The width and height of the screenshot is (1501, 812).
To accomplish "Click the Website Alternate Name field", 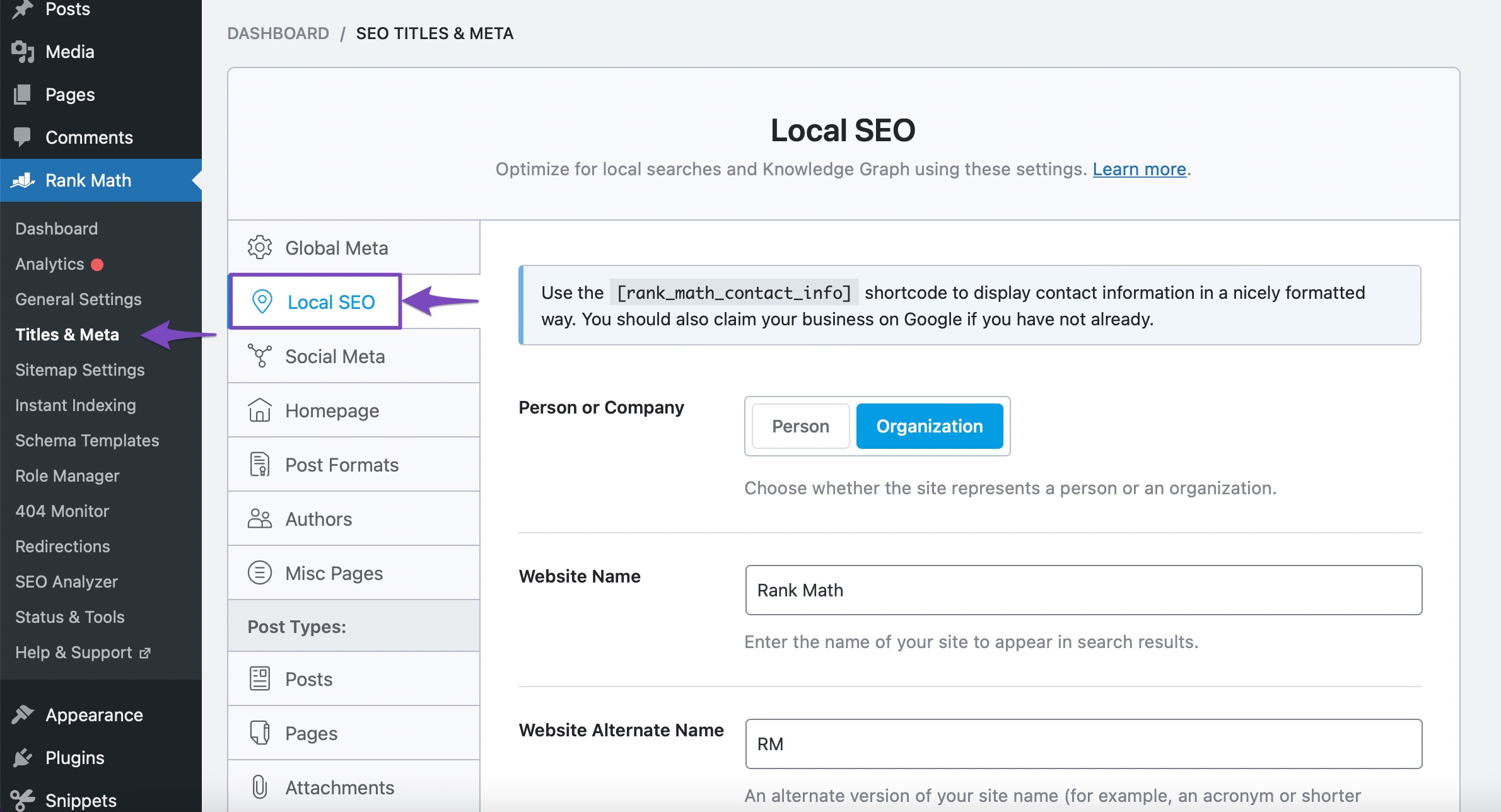I will click(x=1084, y=744).
